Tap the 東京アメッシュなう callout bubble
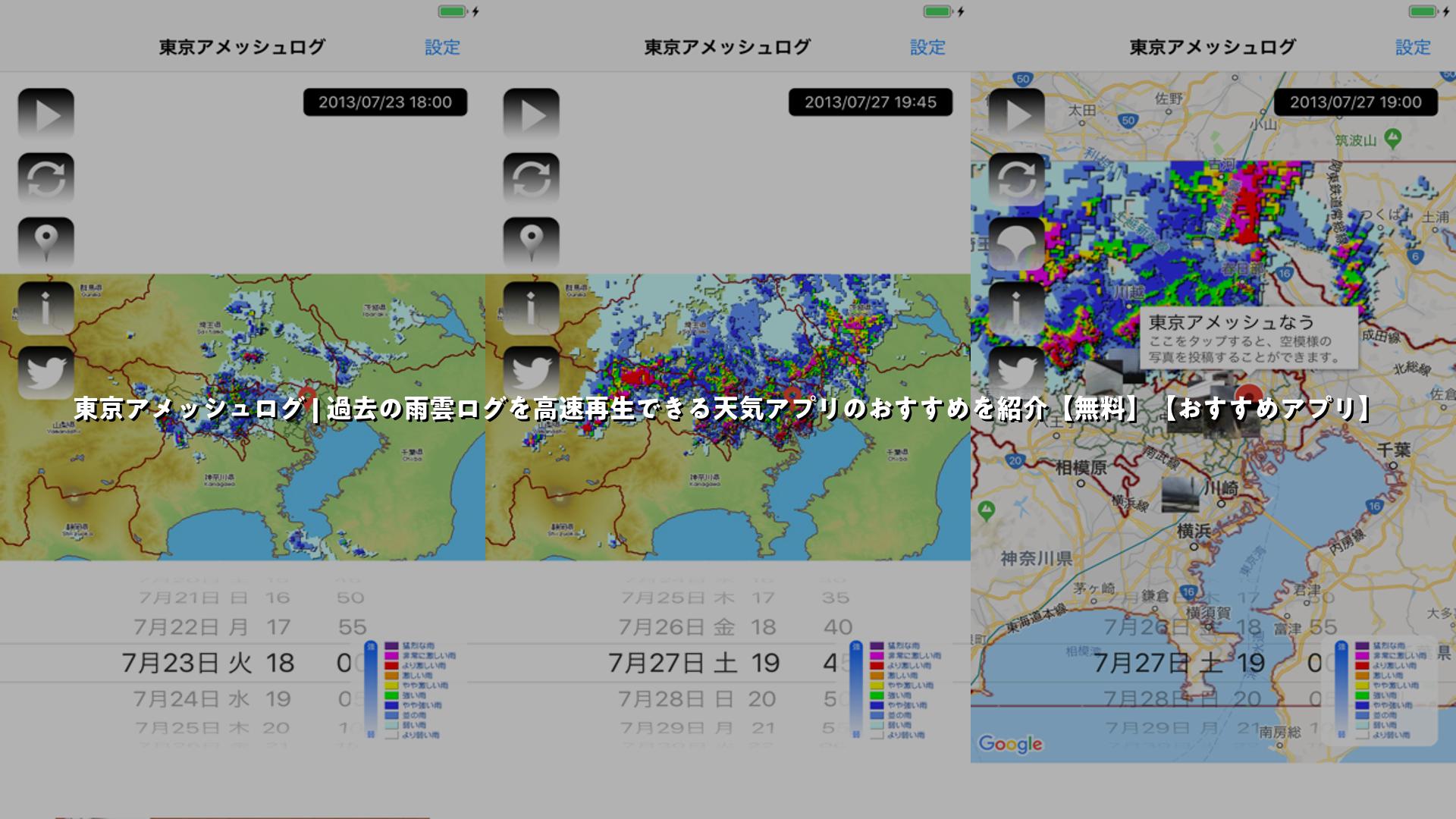Image resolution: width=1456 pixels, height=819 pixels. [1249, 339]
